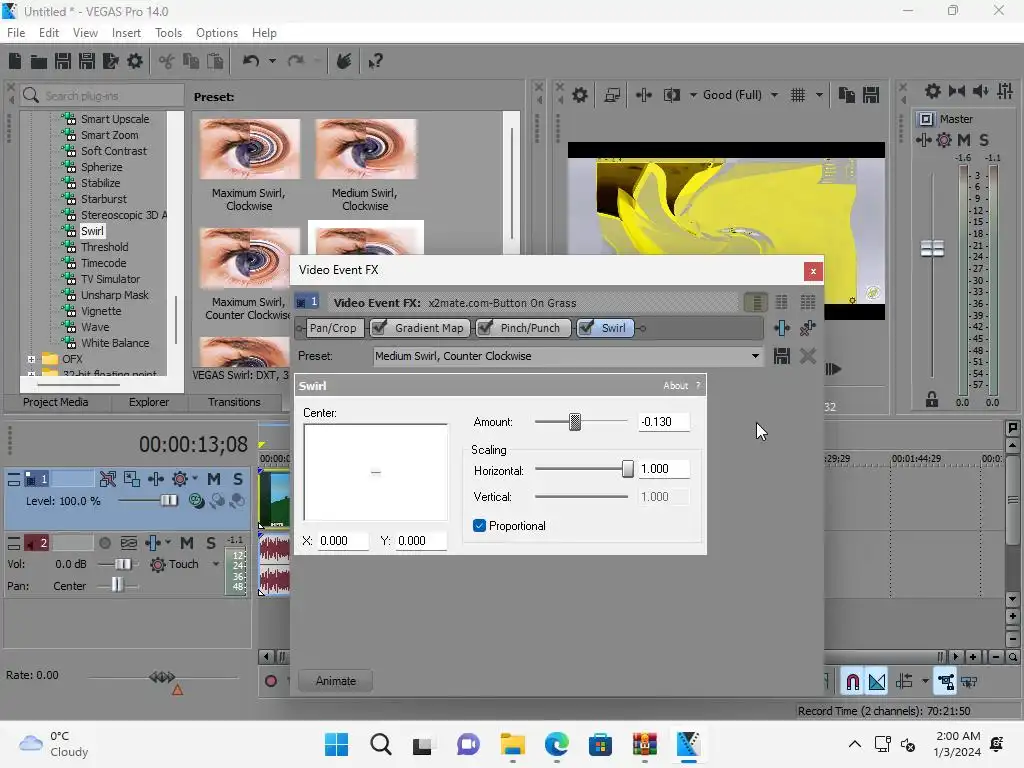1024x768 pixels.
Task: Adjust the Horizontal scaling slider handle
Action: coord(628,469)
